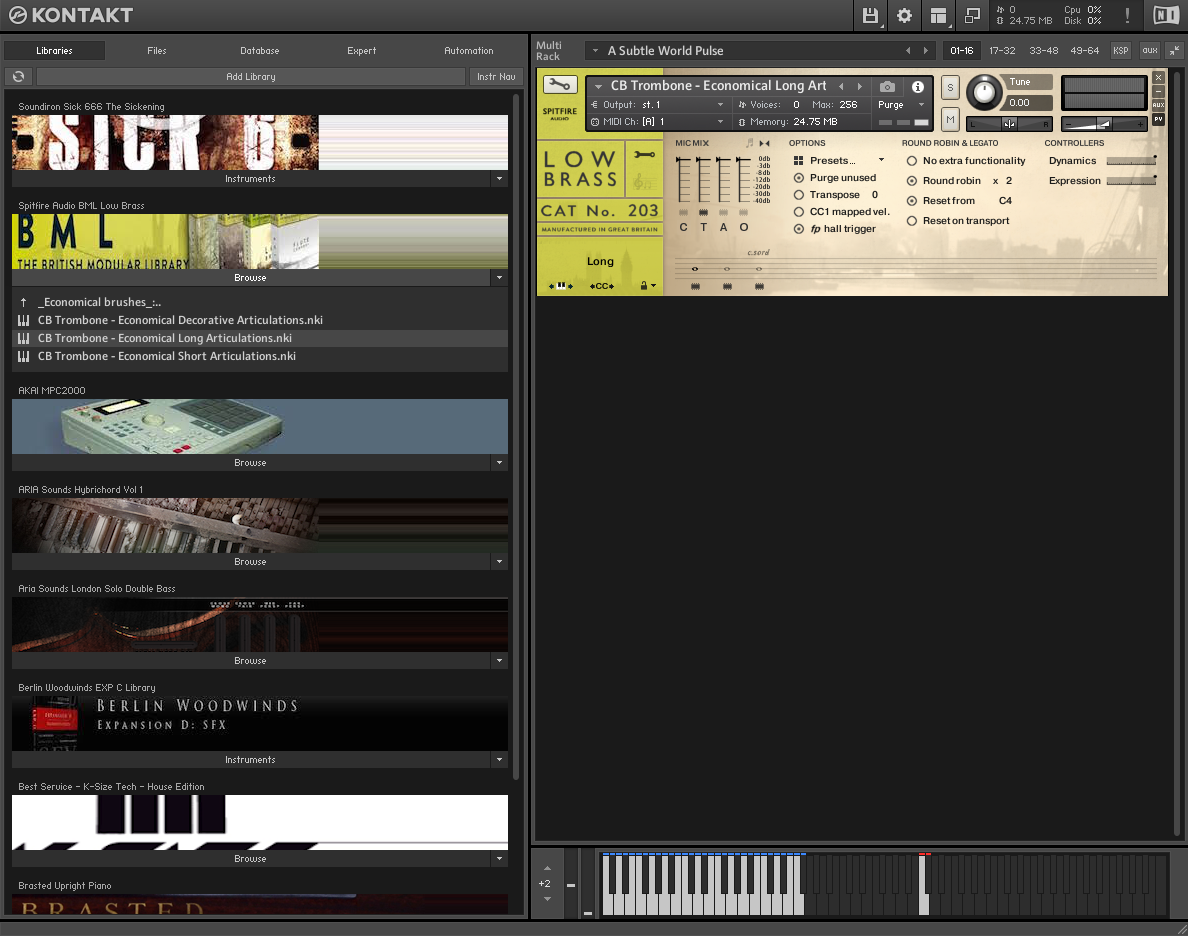Select No extra functionality

911,161
